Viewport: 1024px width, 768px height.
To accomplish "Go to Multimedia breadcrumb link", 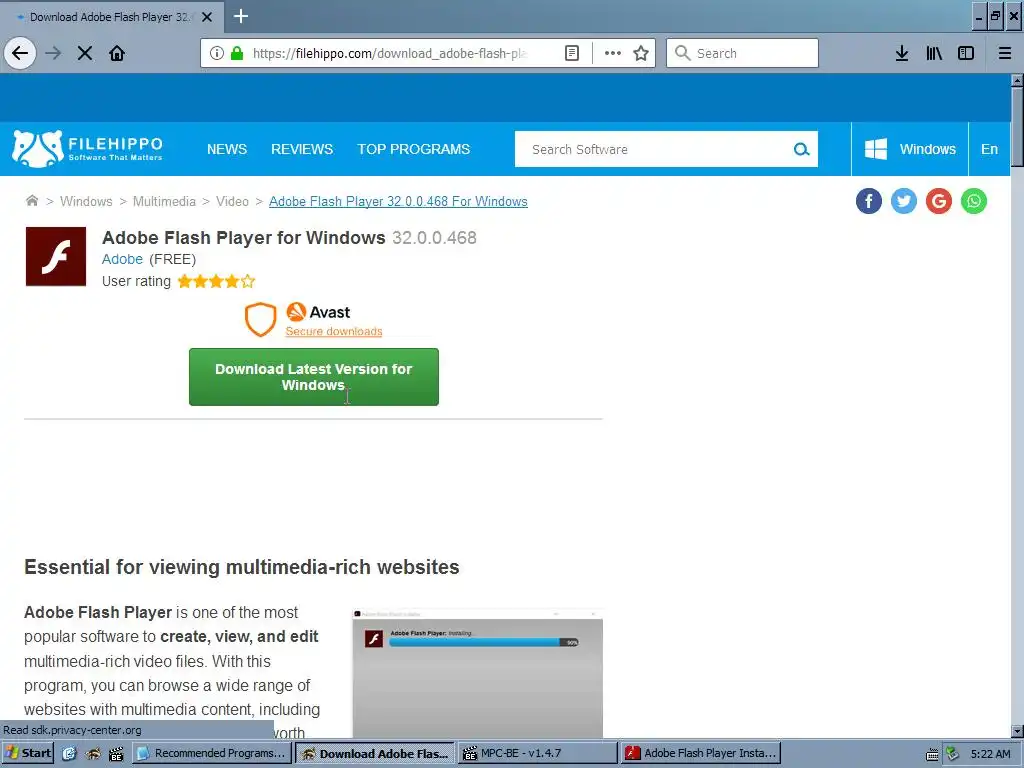I will pos(164,201).
